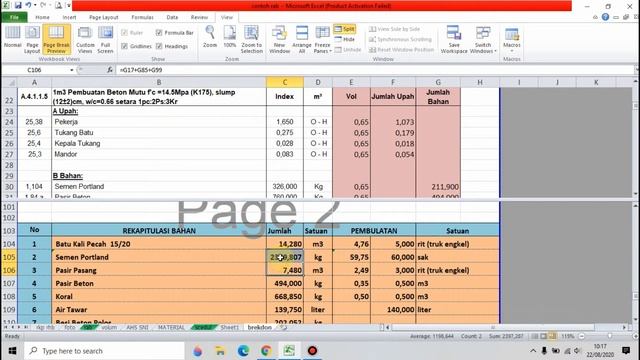Click the Undo icon
The width and height of the screenshot is (640, 360).
pyautogui.click(x=28, y=5)
